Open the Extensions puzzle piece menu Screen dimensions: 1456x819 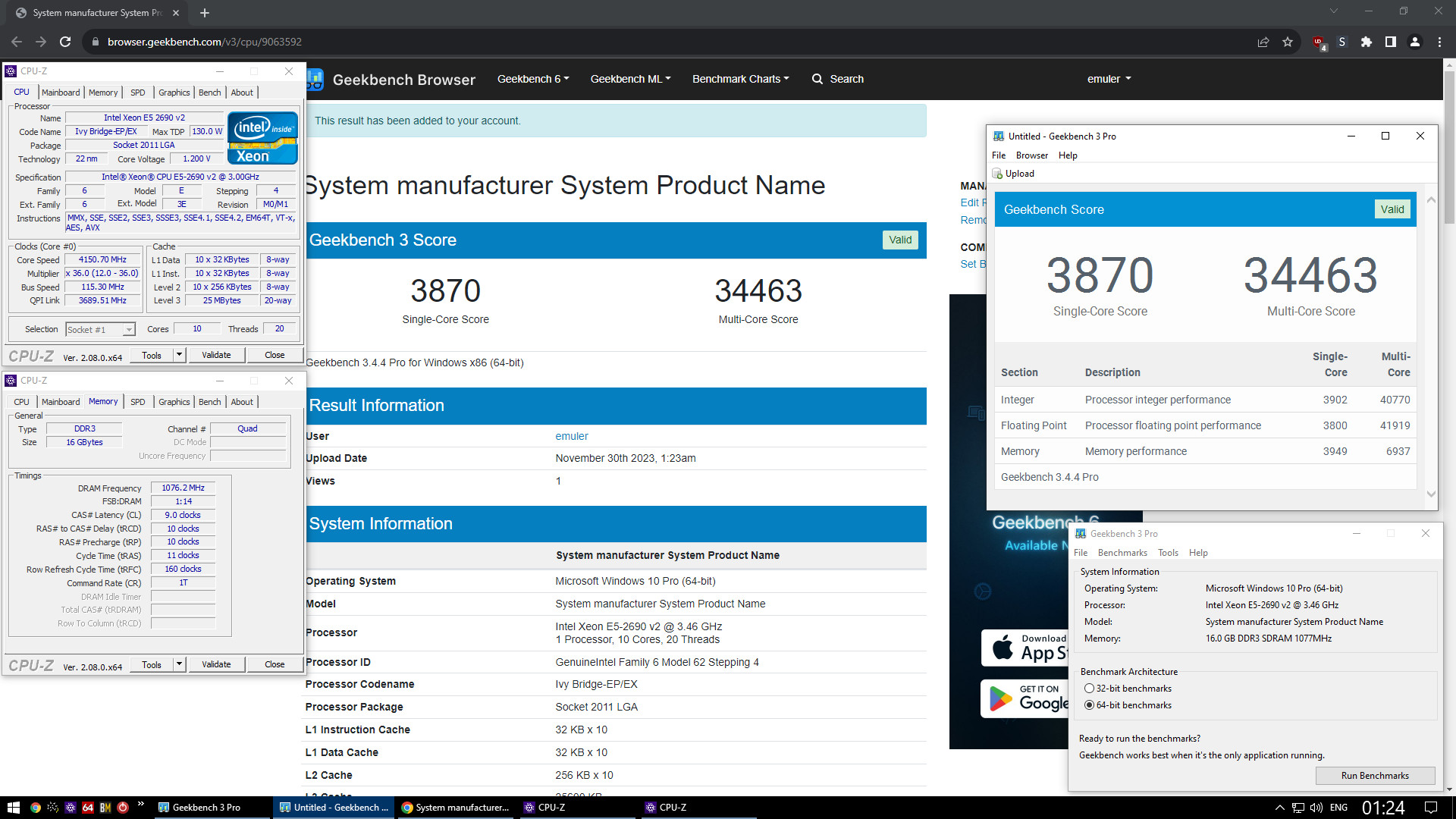[1367, 42]
